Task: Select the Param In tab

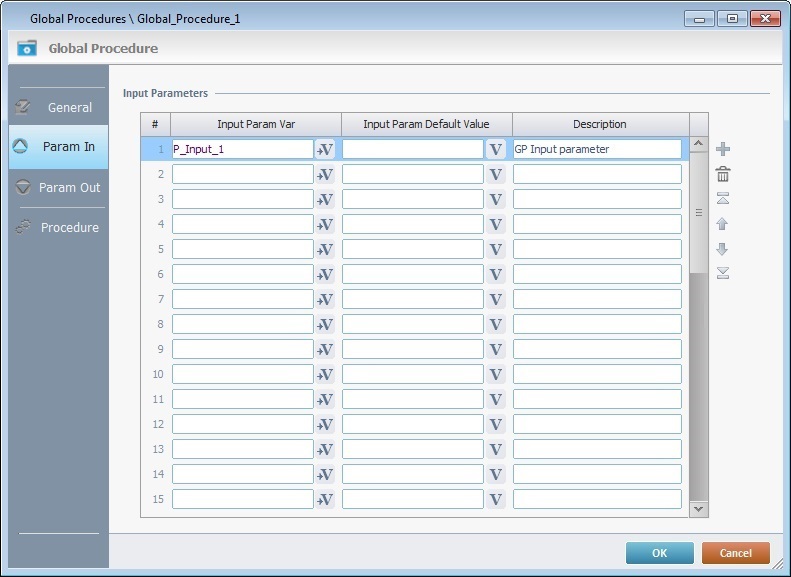Action: [x=58, y=147]
